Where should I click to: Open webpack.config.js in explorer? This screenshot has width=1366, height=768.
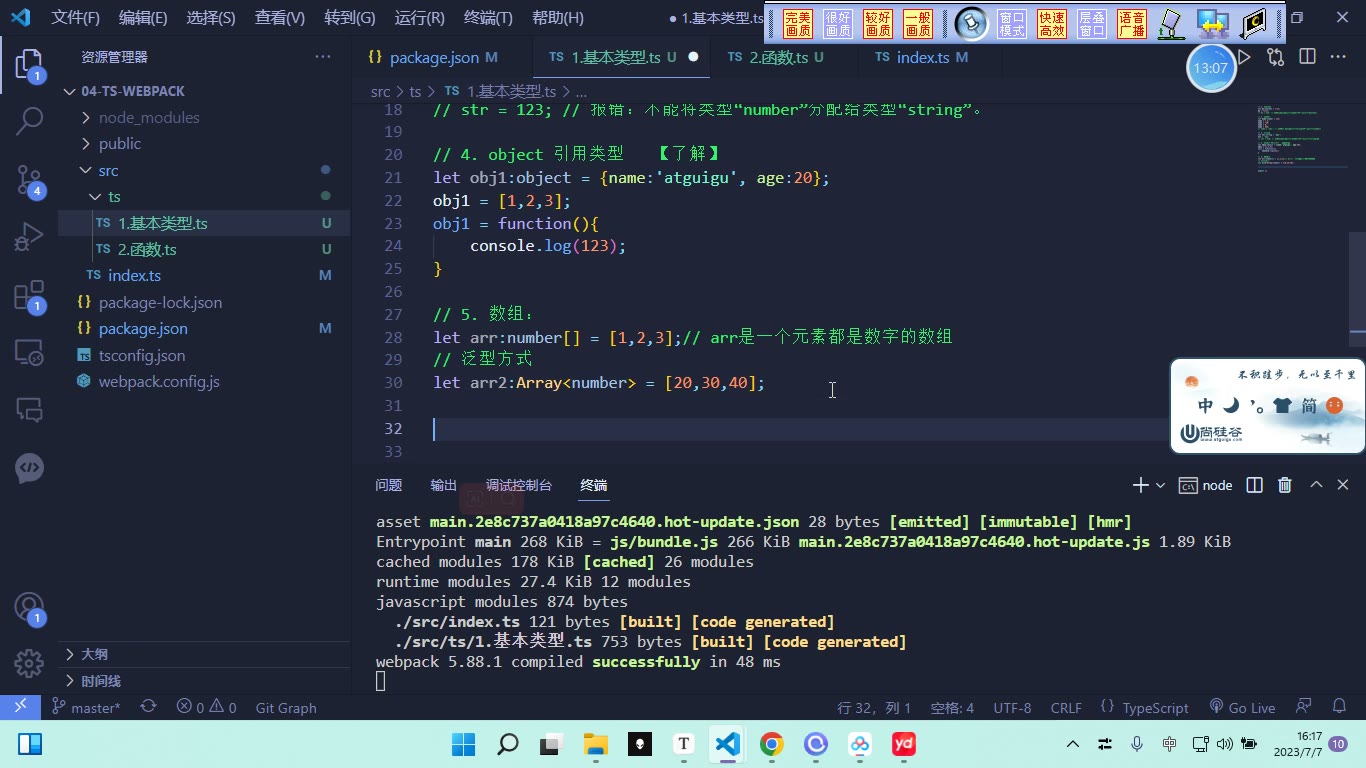pos(159,381)
